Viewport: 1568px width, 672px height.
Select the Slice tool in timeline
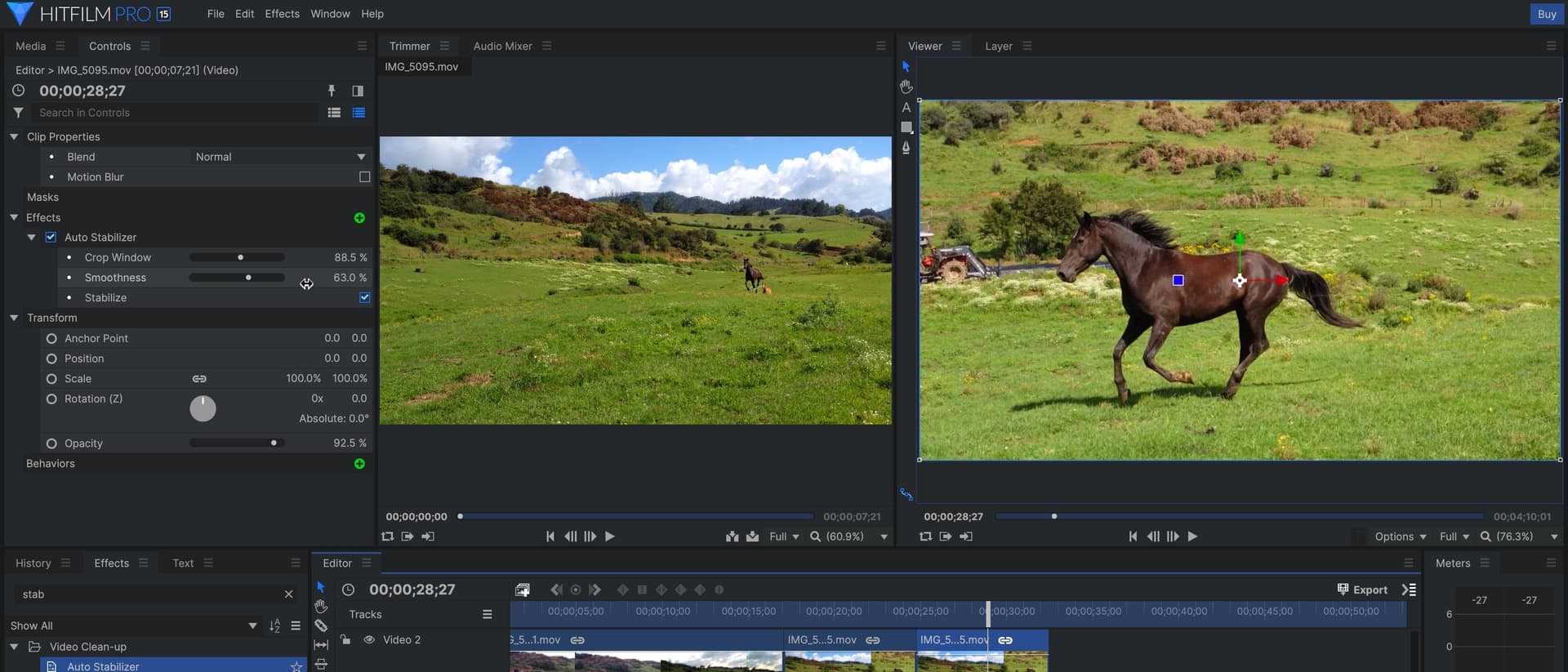point(321,625)
